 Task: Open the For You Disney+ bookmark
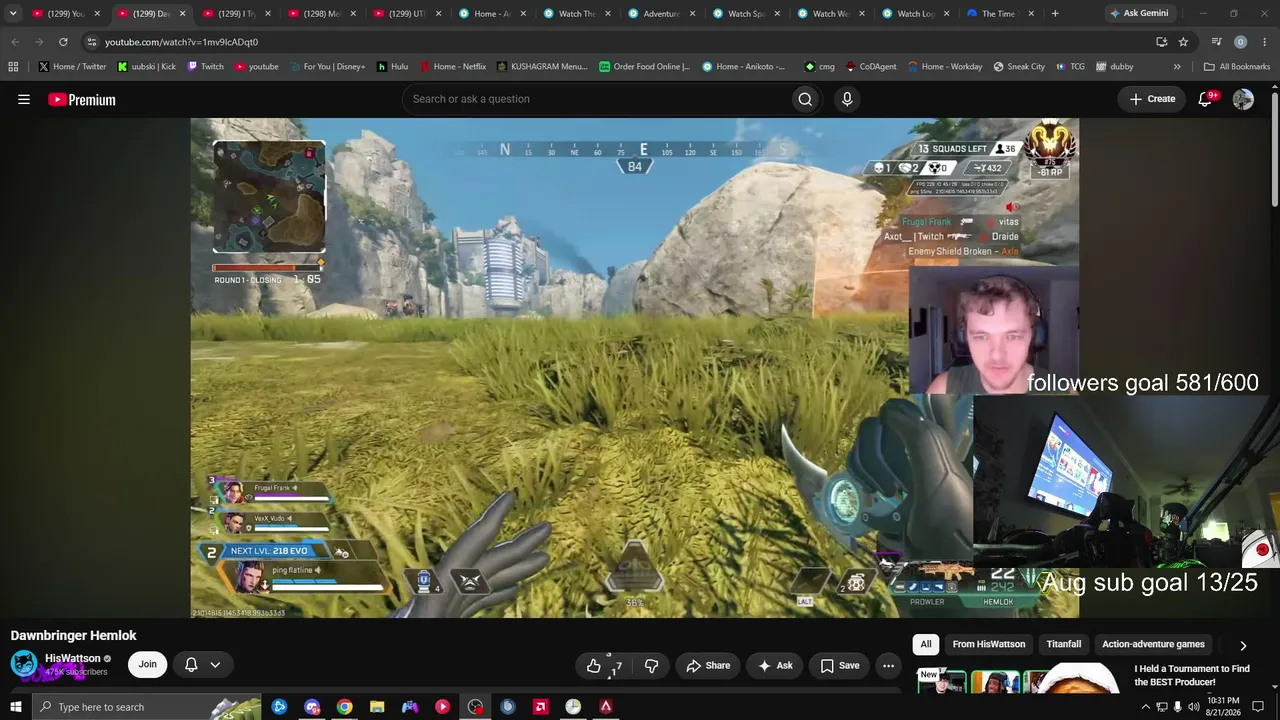point(327,67)
